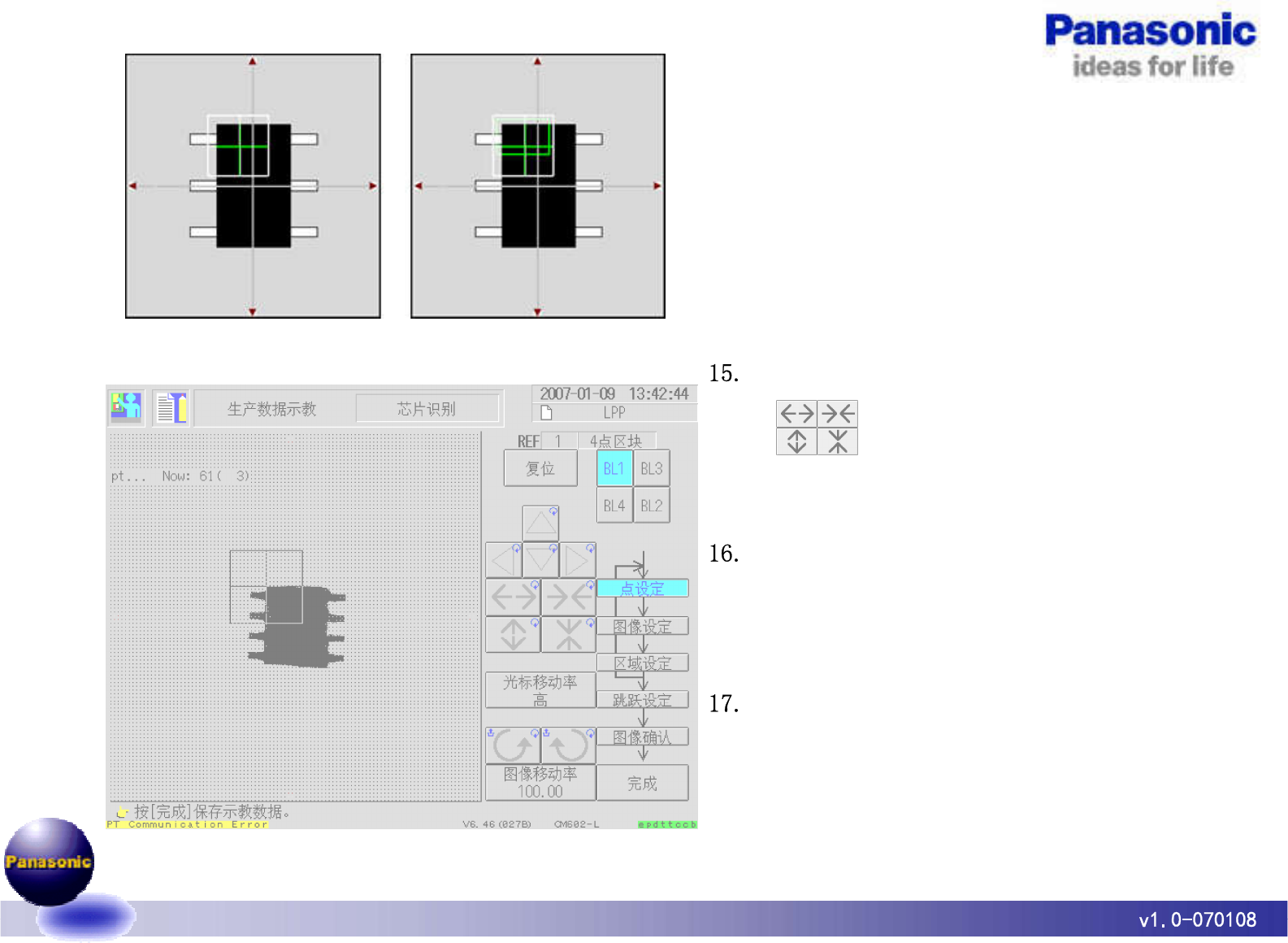Click the 'Now: 61( 3)' readout

pos(205,476)
